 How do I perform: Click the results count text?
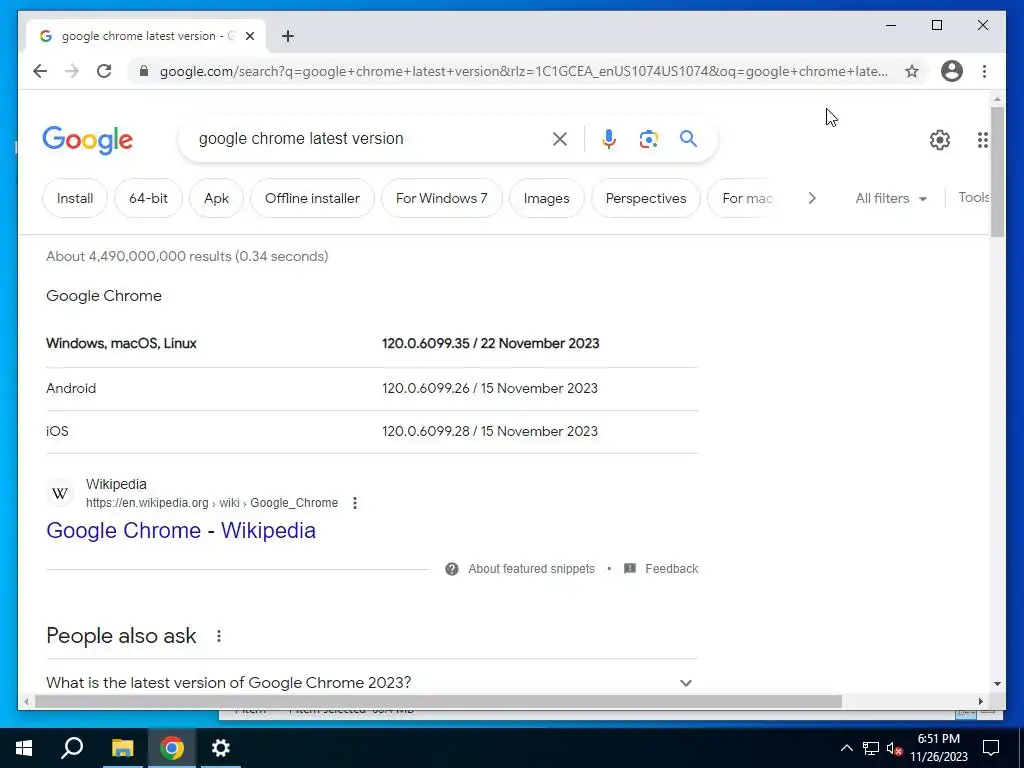tap(187, 256)
